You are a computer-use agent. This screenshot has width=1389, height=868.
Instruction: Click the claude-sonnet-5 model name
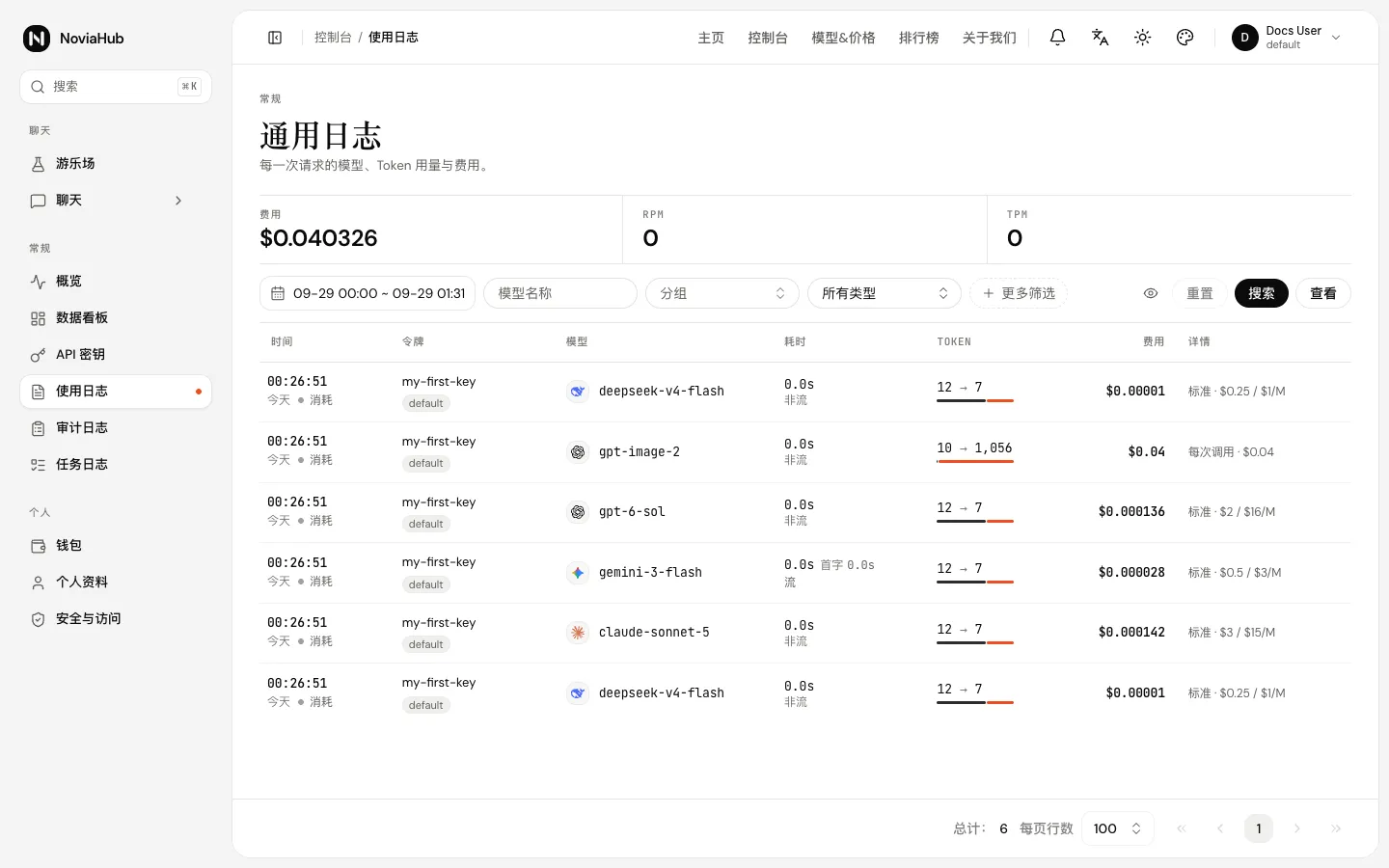point(654,633)
